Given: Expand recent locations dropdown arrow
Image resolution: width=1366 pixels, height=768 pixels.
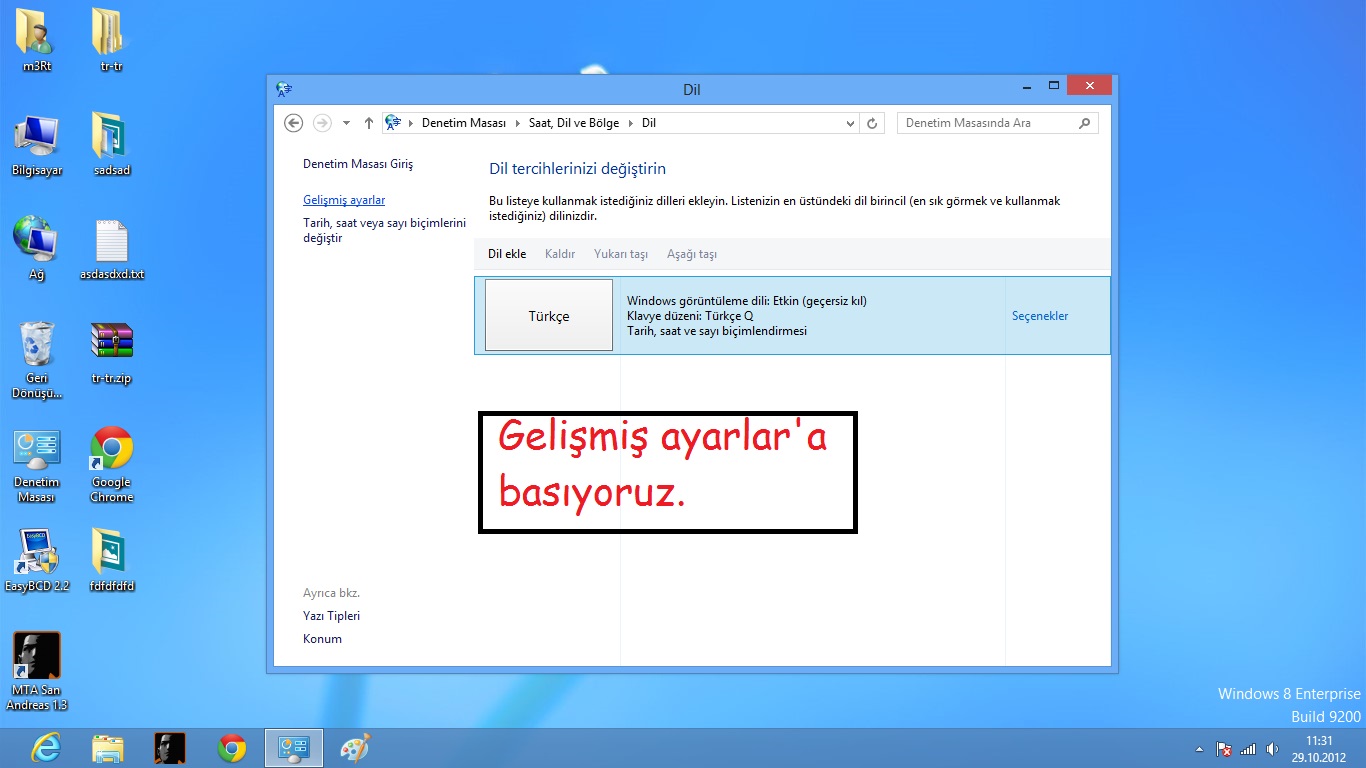Looking at the screenshot, I should click(x=346, y=123).
